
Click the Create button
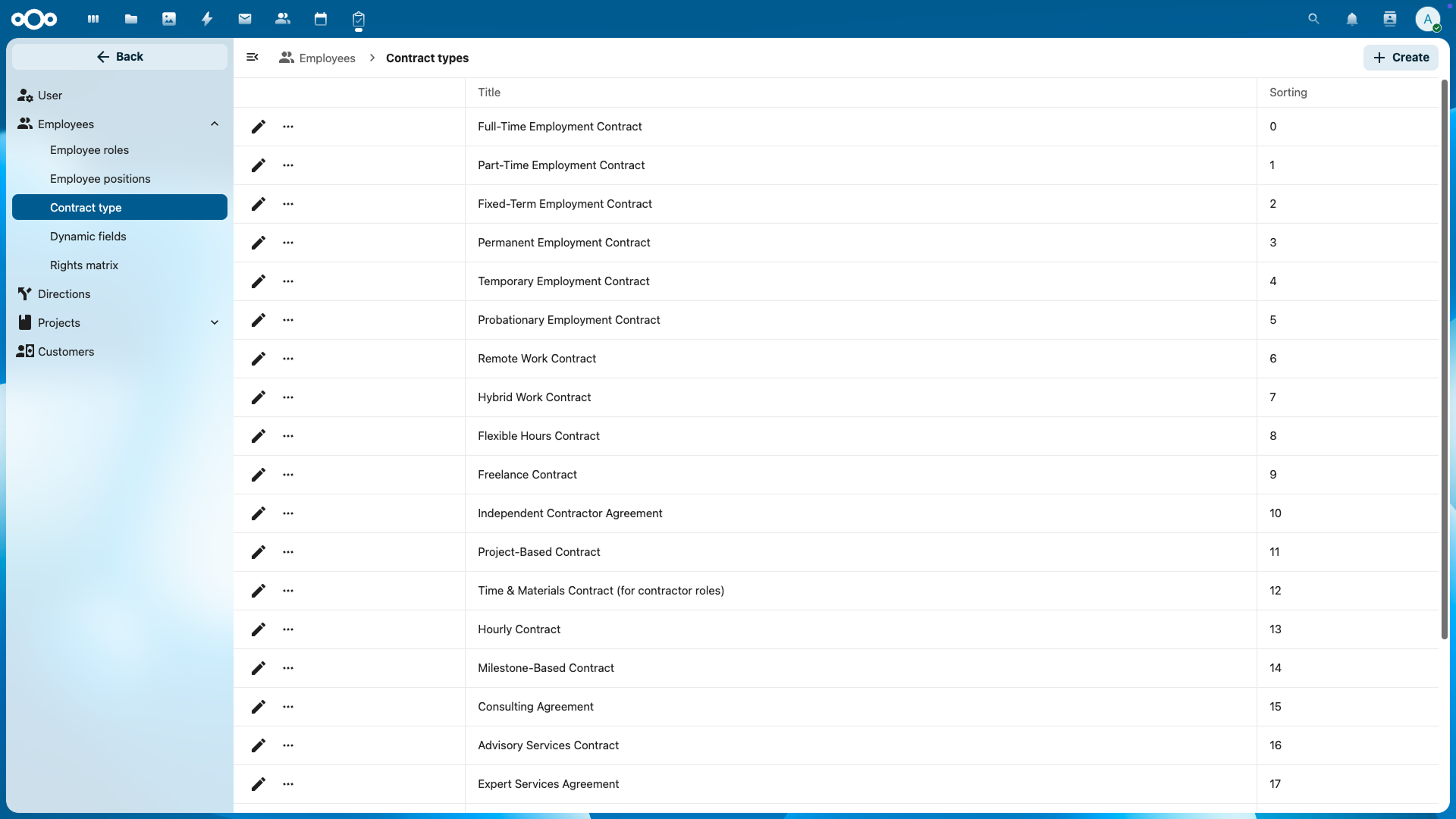point(1401,58)
